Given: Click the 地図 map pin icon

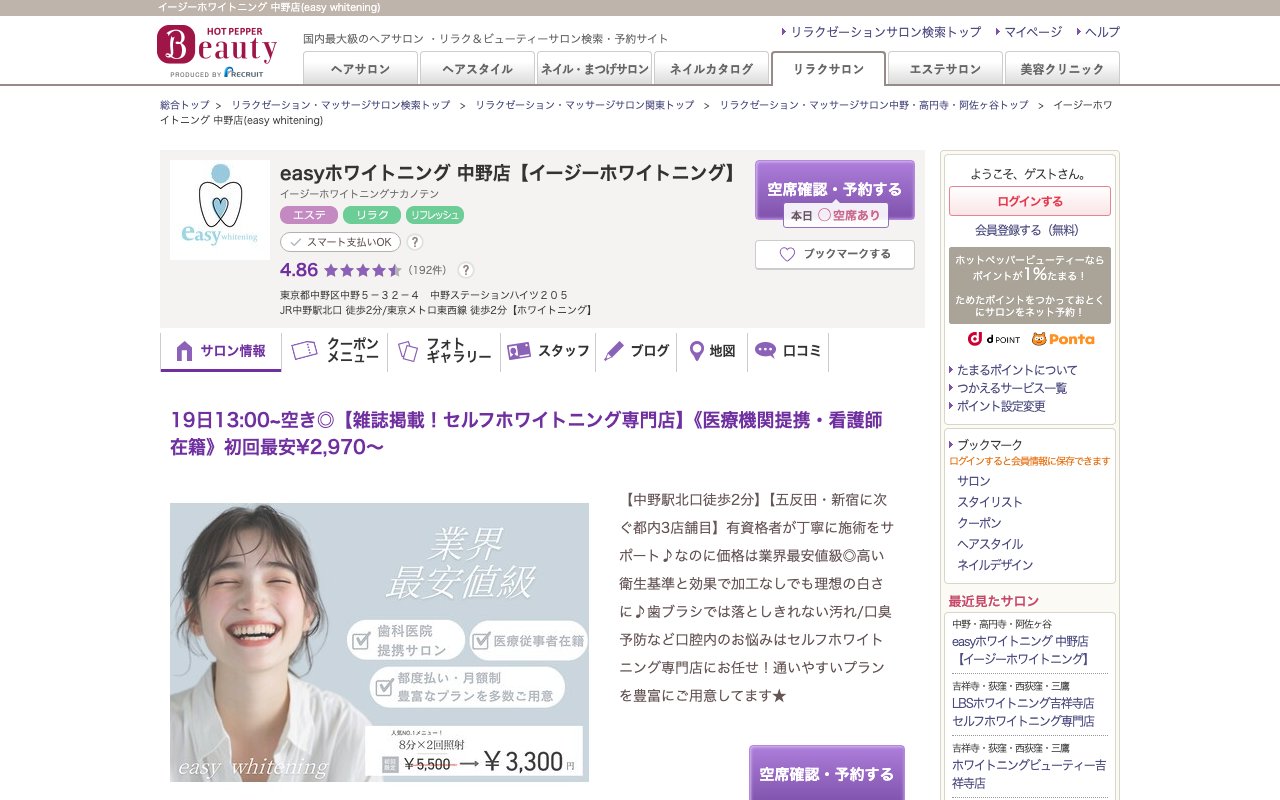Looking at the screenshot, I should pyautogui.click(x=696, y=350).
